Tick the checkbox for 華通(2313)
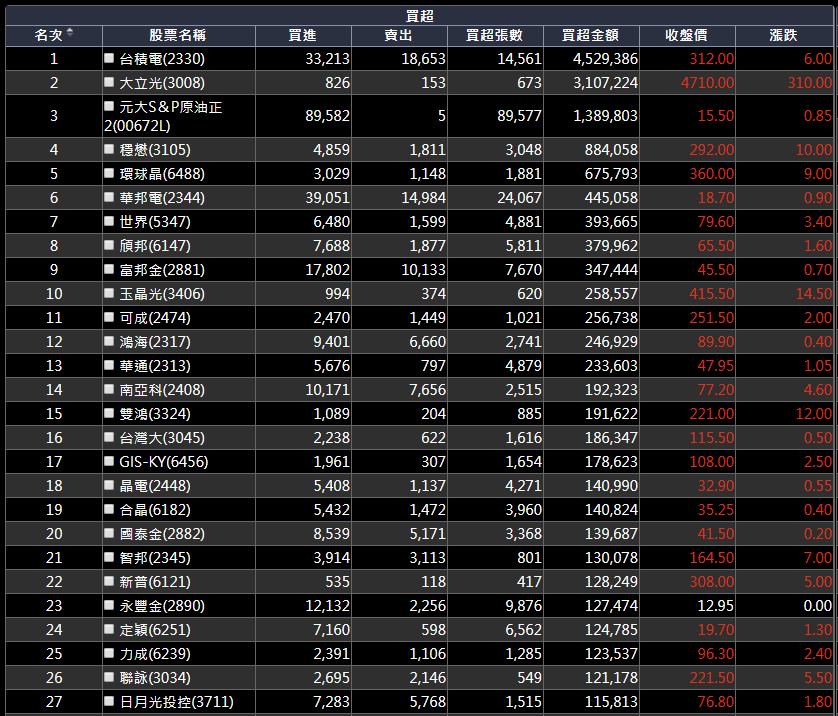This screenshot has height=716, width=838. click(x=109, y=365)
